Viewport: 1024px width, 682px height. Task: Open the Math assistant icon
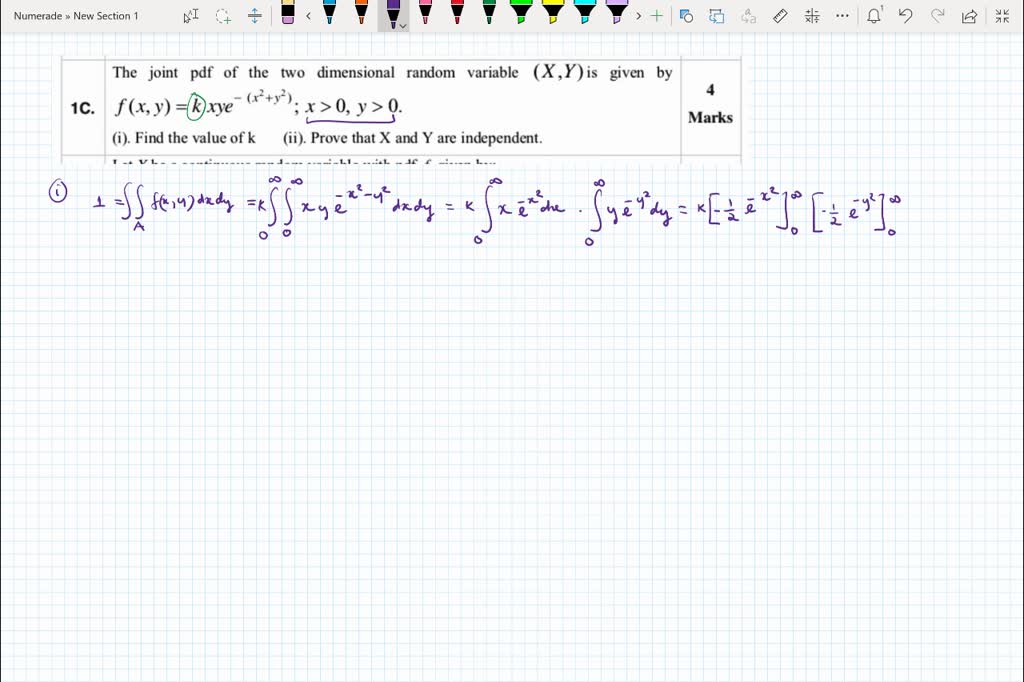811,16
